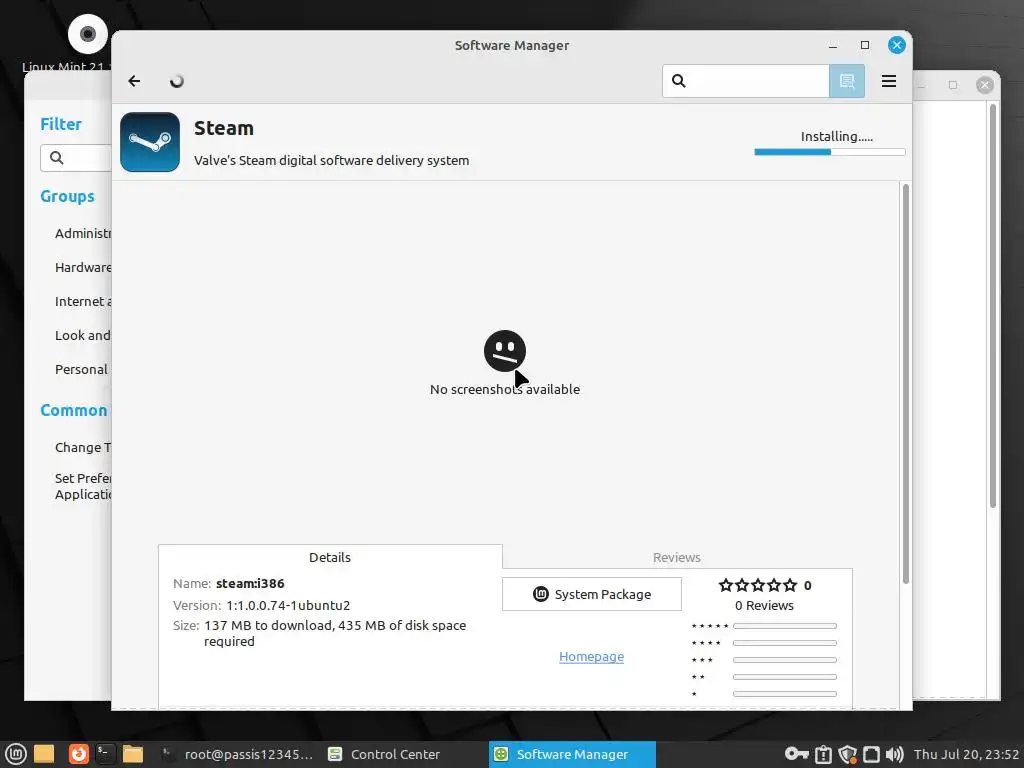
Task: Open the hamburger menu
Action: [x=888, y=81]
